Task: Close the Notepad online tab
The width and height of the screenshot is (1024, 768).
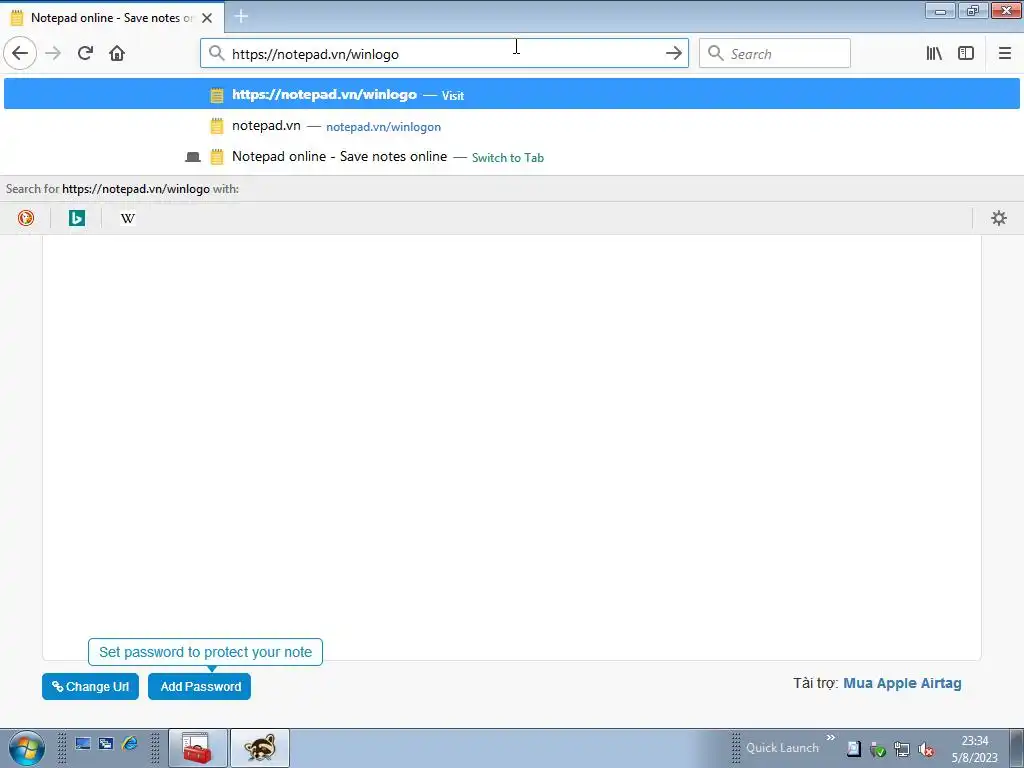Action: [x=207, y=18]
